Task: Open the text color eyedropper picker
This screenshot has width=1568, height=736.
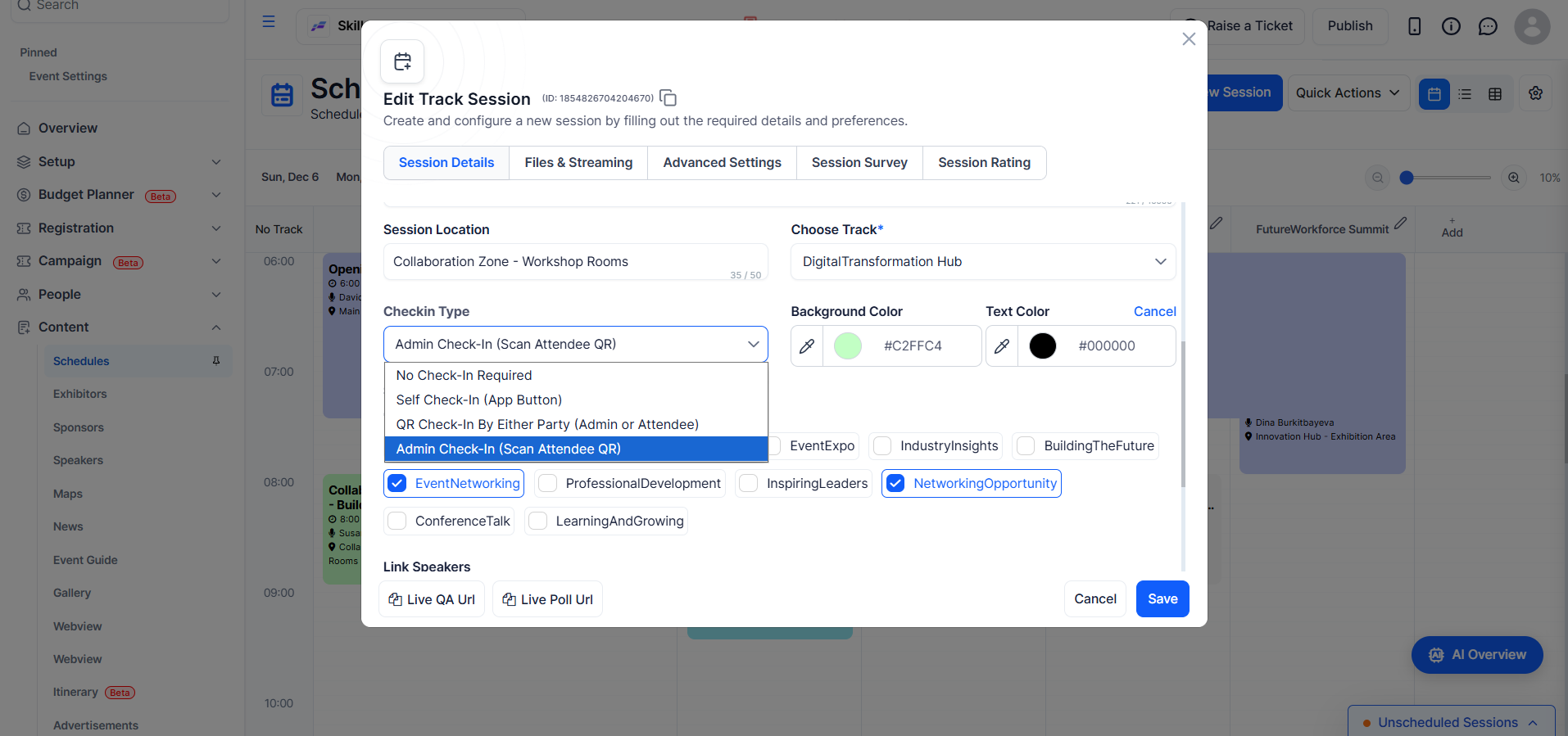Action: point(1002,346)
